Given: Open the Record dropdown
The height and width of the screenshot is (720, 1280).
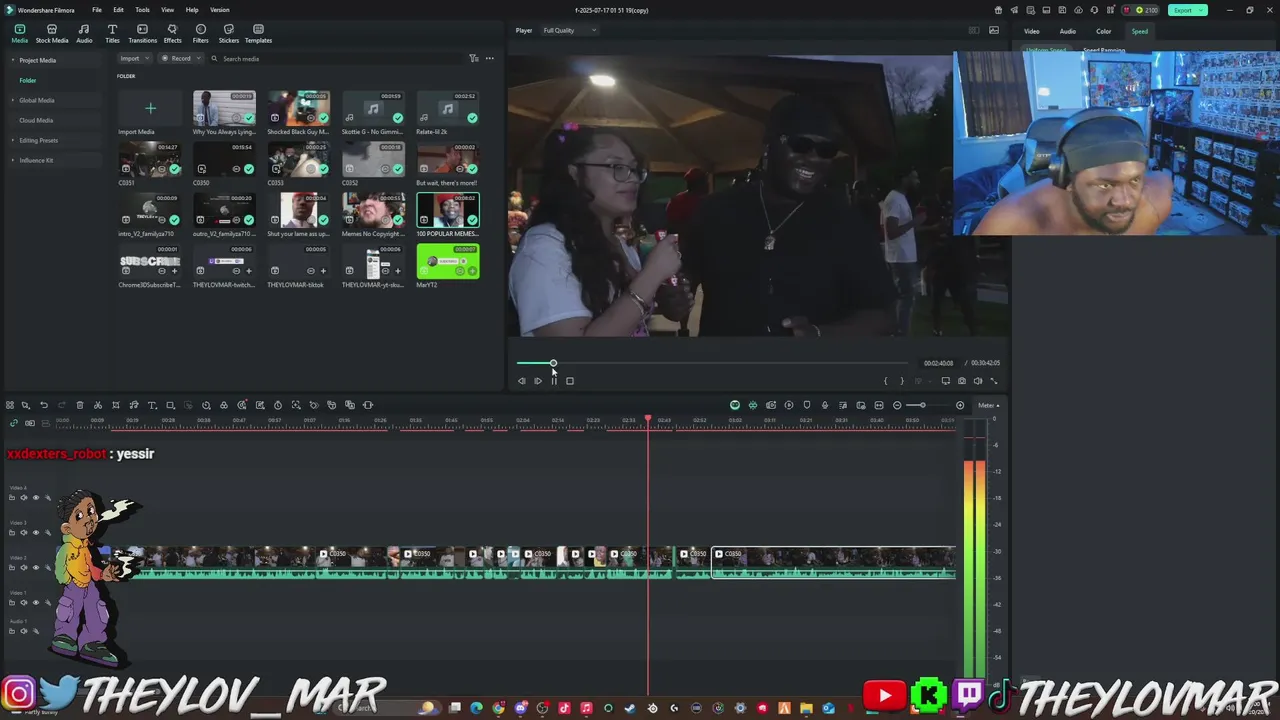Looking at the screenshot, I should pyautogui.click(x=181, y=58).
